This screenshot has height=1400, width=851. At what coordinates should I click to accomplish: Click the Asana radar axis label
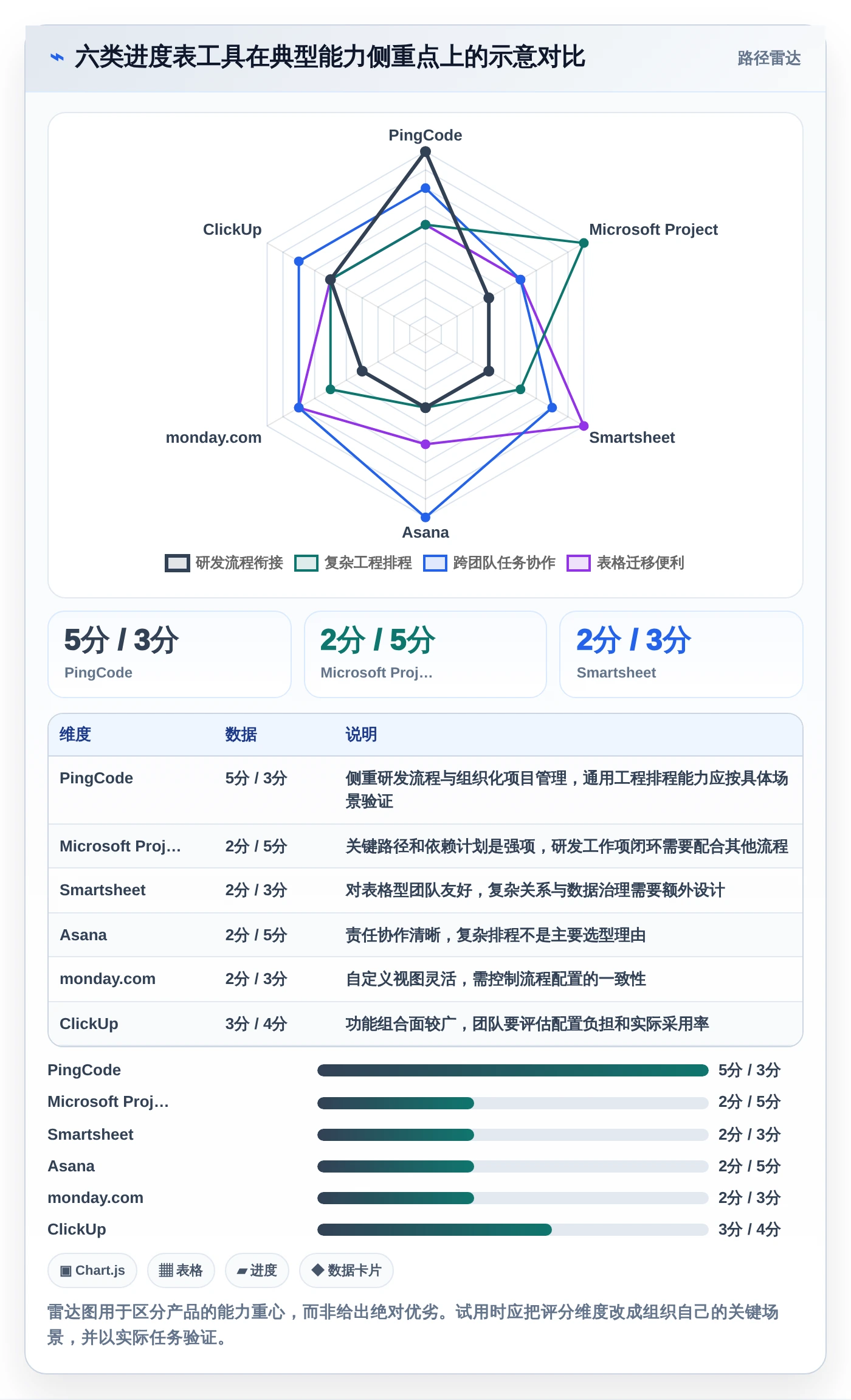click(425, 532)
